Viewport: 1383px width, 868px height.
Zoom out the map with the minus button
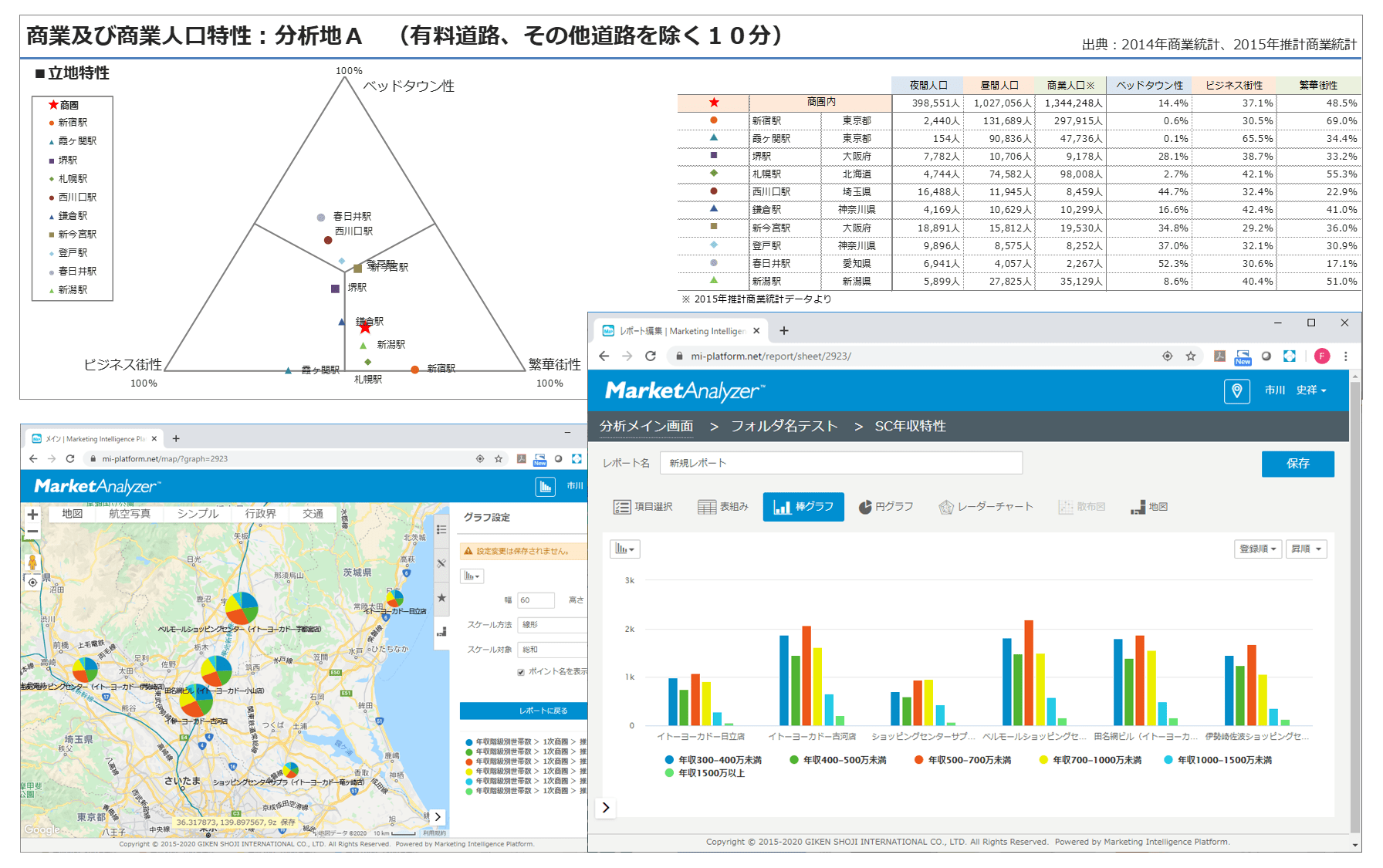pyautogui.click(x=32, y=532)
